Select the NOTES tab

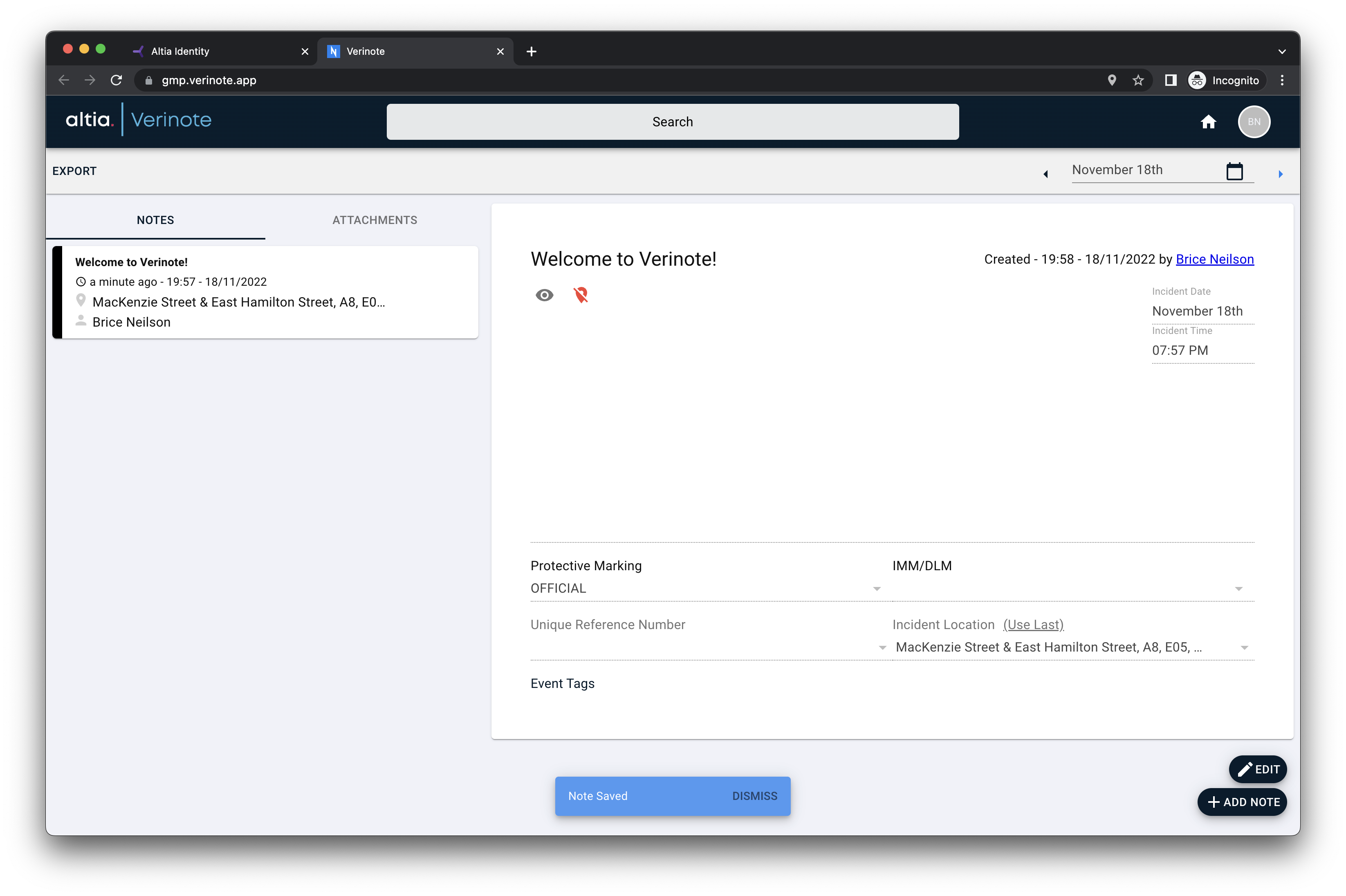click(155, 220)
